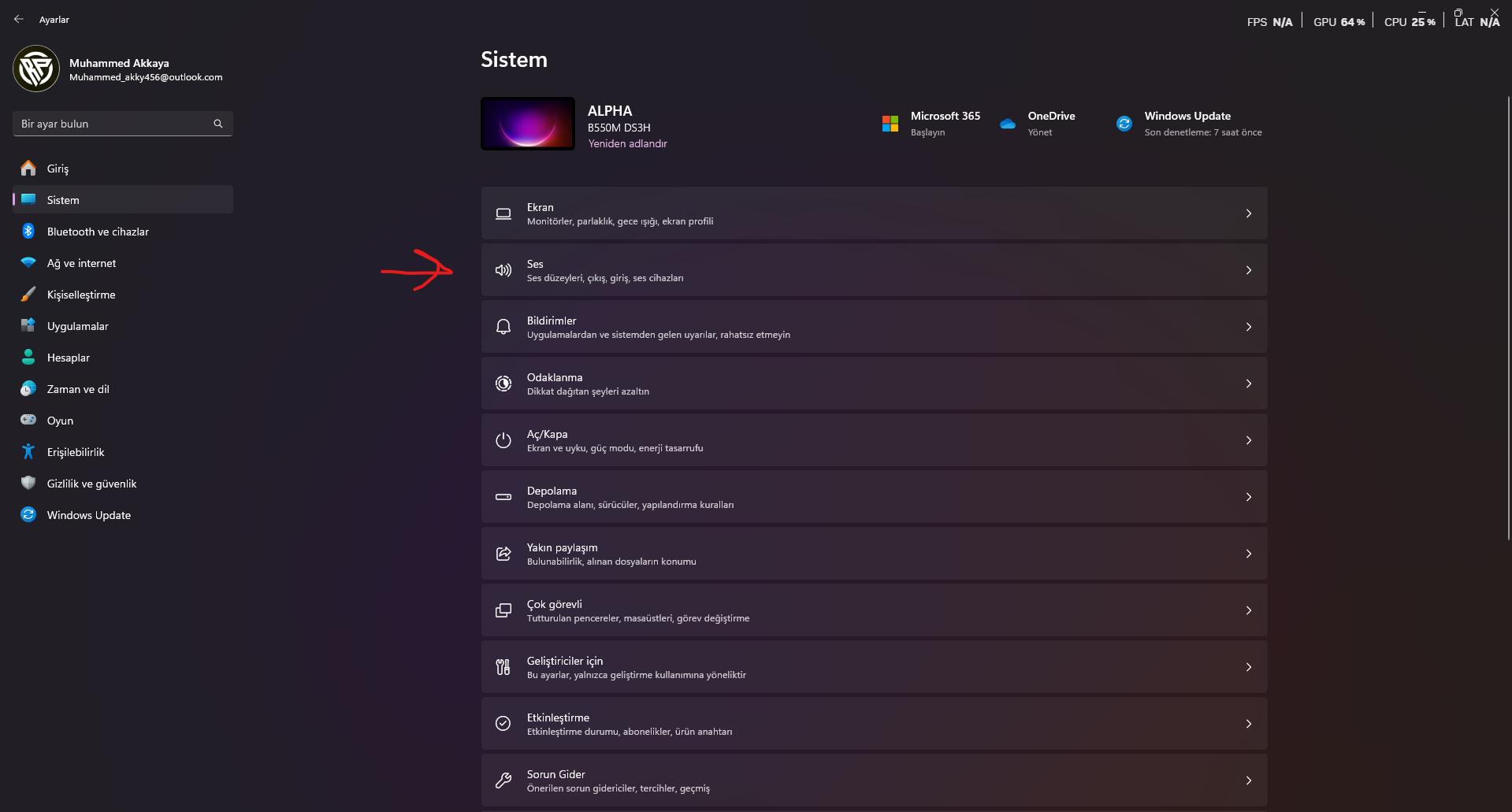1512x812 pixels.
Task: Click the Odaklanma focus icon
Action: click(503, 384)
